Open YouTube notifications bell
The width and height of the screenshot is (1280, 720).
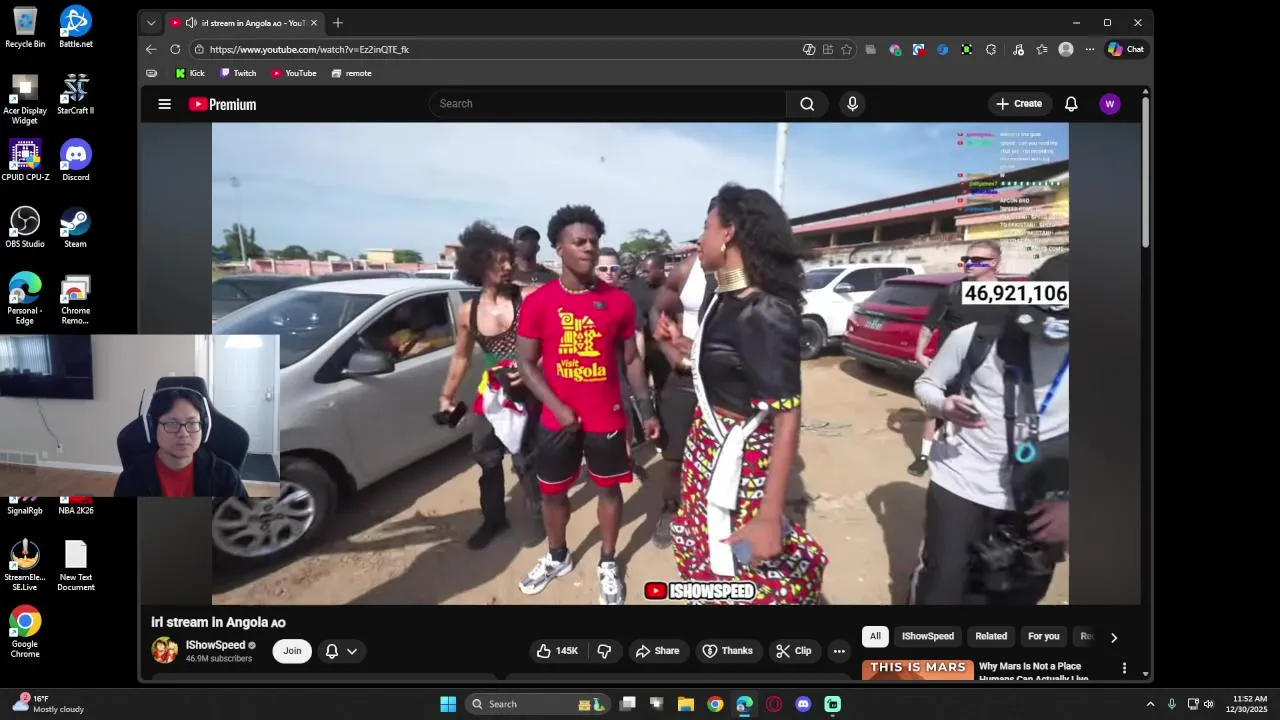(1071, 104)
